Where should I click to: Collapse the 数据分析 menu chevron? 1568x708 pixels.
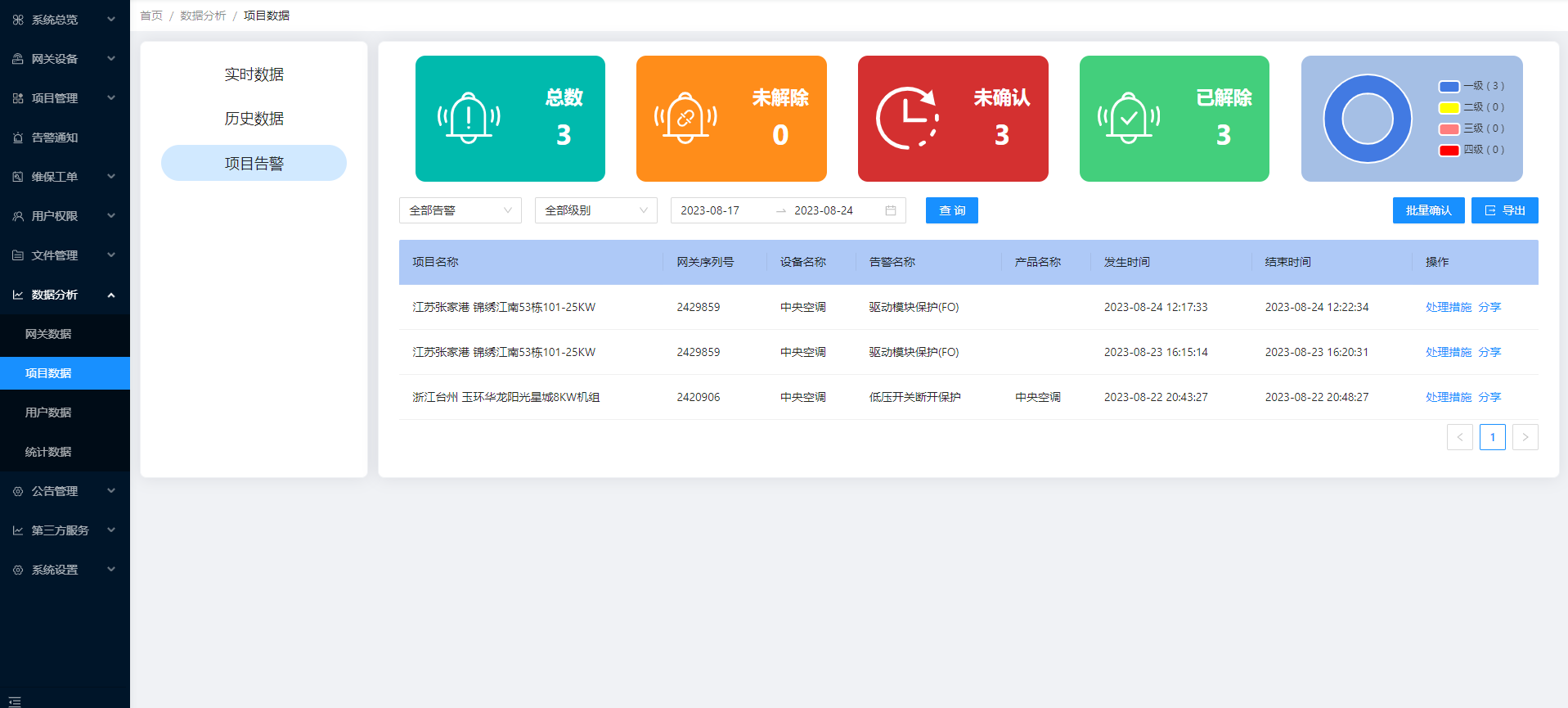tap(111, 295)
